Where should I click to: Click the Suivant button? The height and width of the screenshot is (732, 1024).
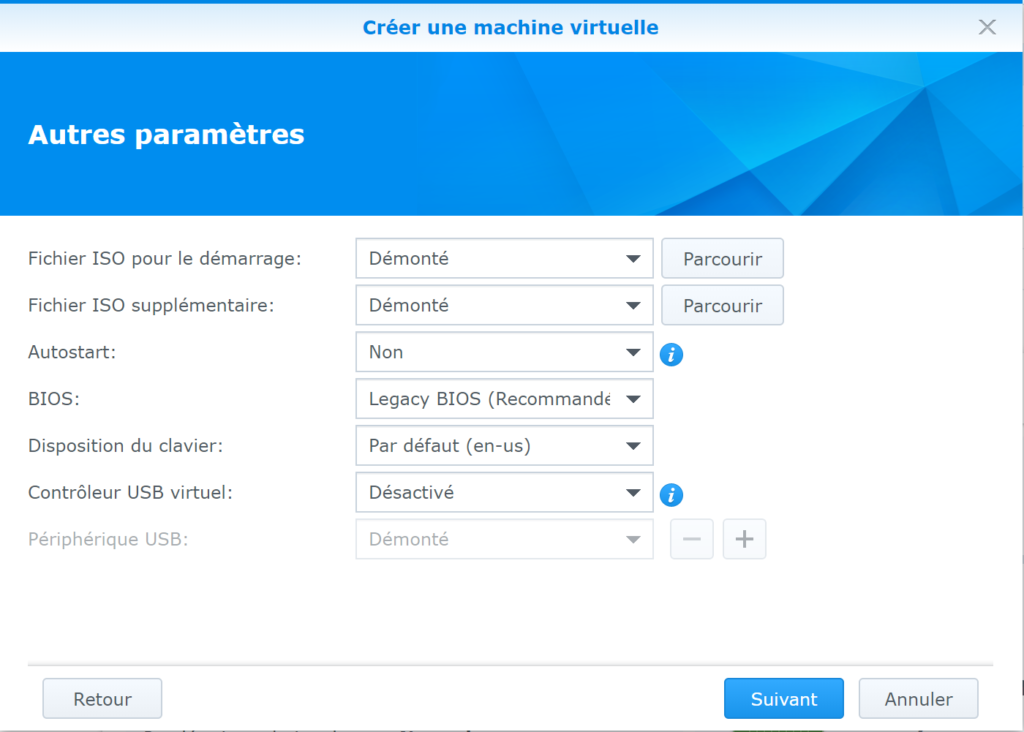[x=783, y=699]
